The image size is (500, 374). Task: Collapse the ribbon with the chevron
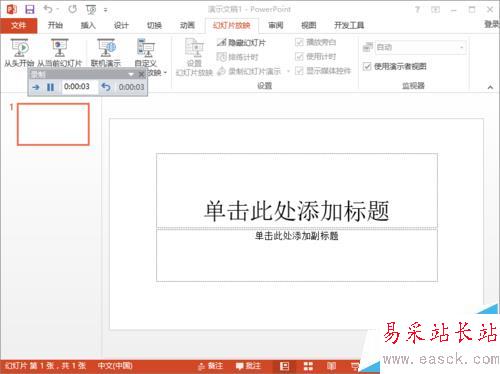pos(490,87)
